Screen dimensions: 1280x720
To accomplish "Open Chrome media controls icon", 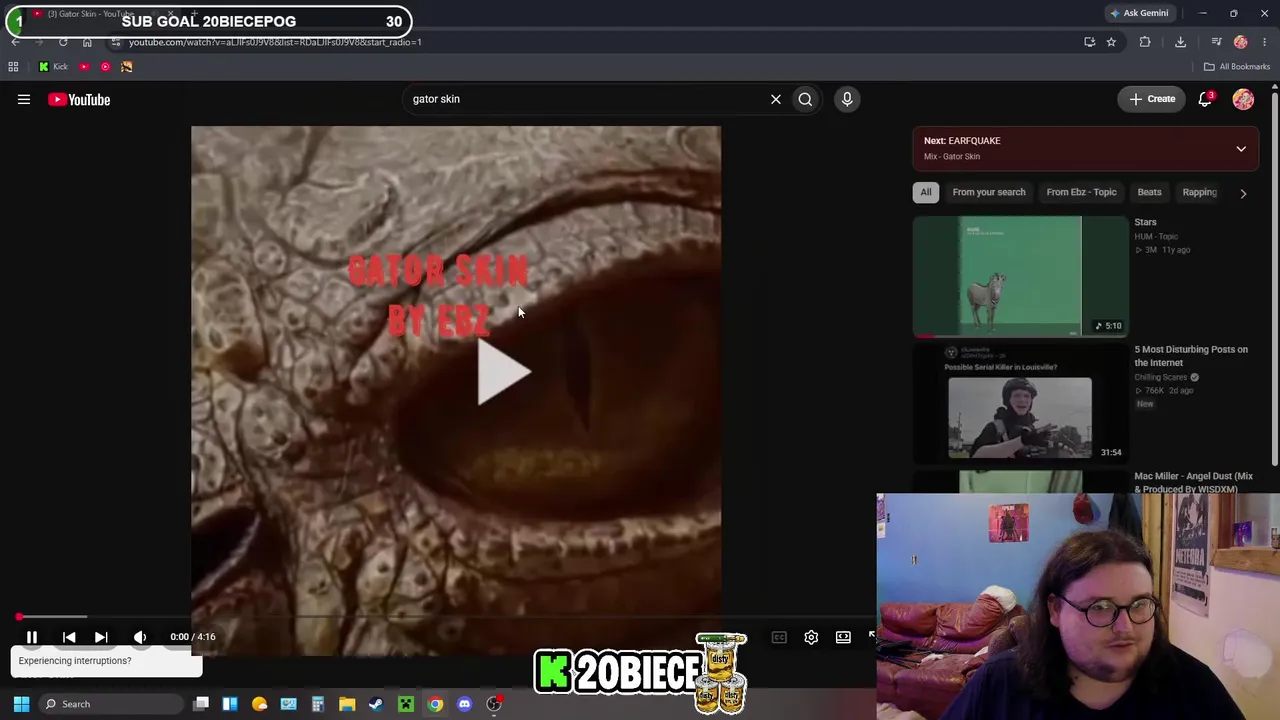I will (1216, 42).
